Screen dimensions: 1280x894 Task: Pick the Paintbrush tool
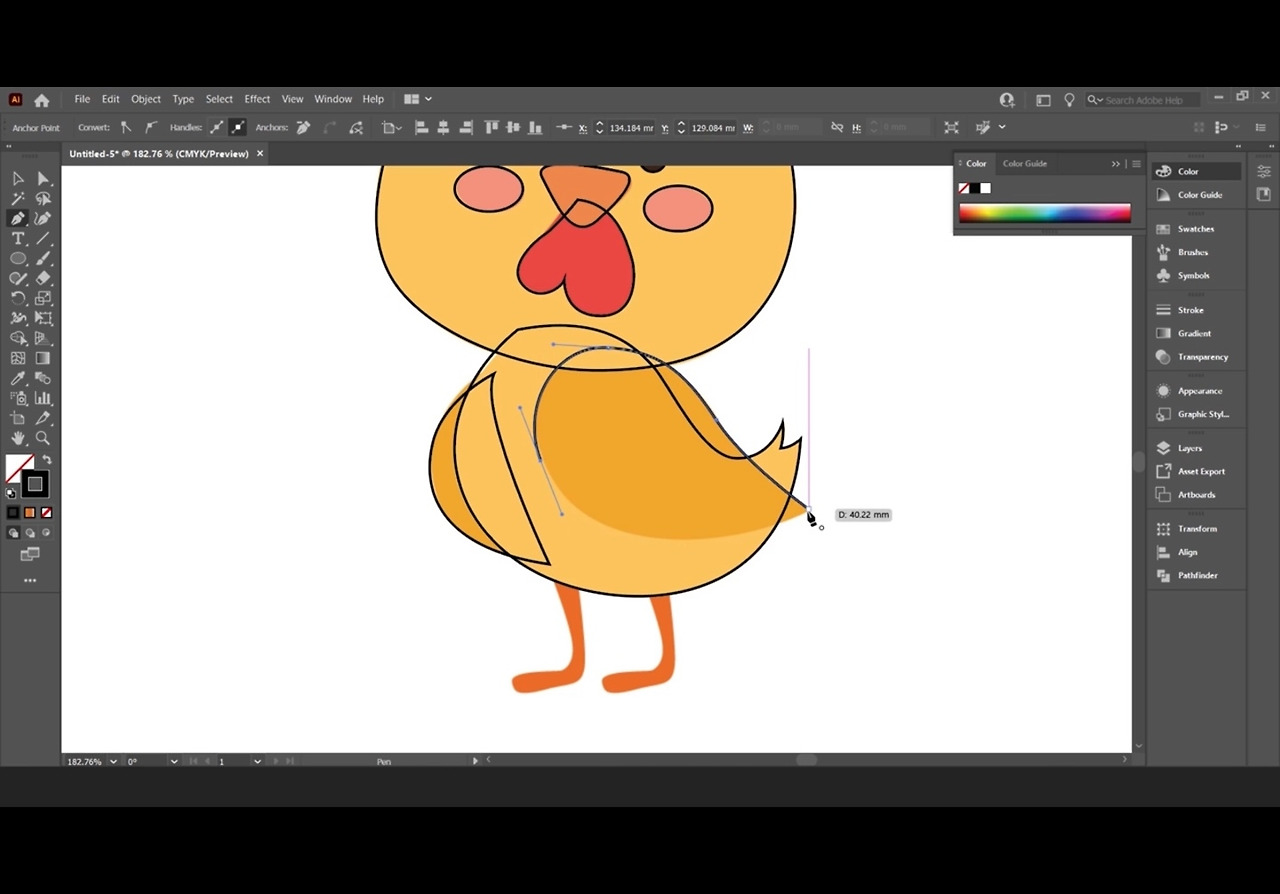(43, 258)
